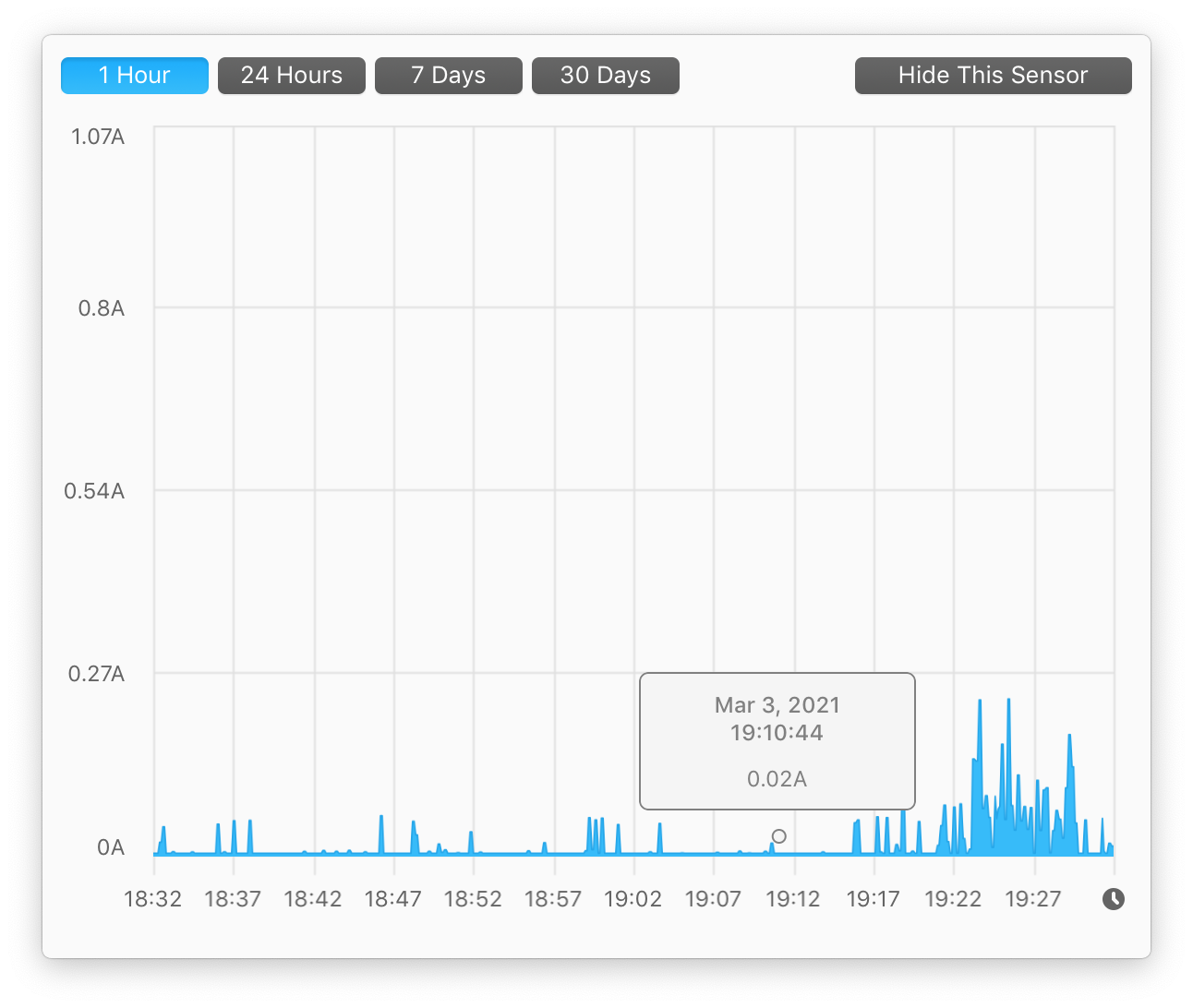Show the 7 Days history

(449, 76)
